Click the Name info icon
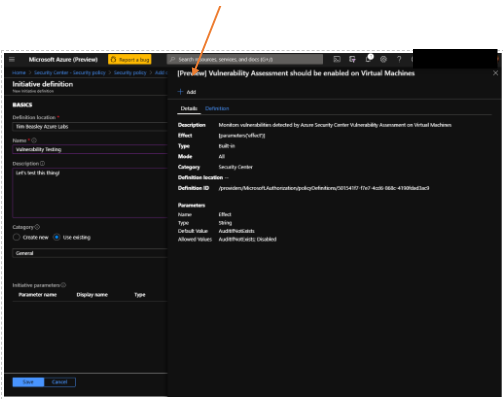Image resolution: width=503 pixels, height=399 pixels. (34, 140)
